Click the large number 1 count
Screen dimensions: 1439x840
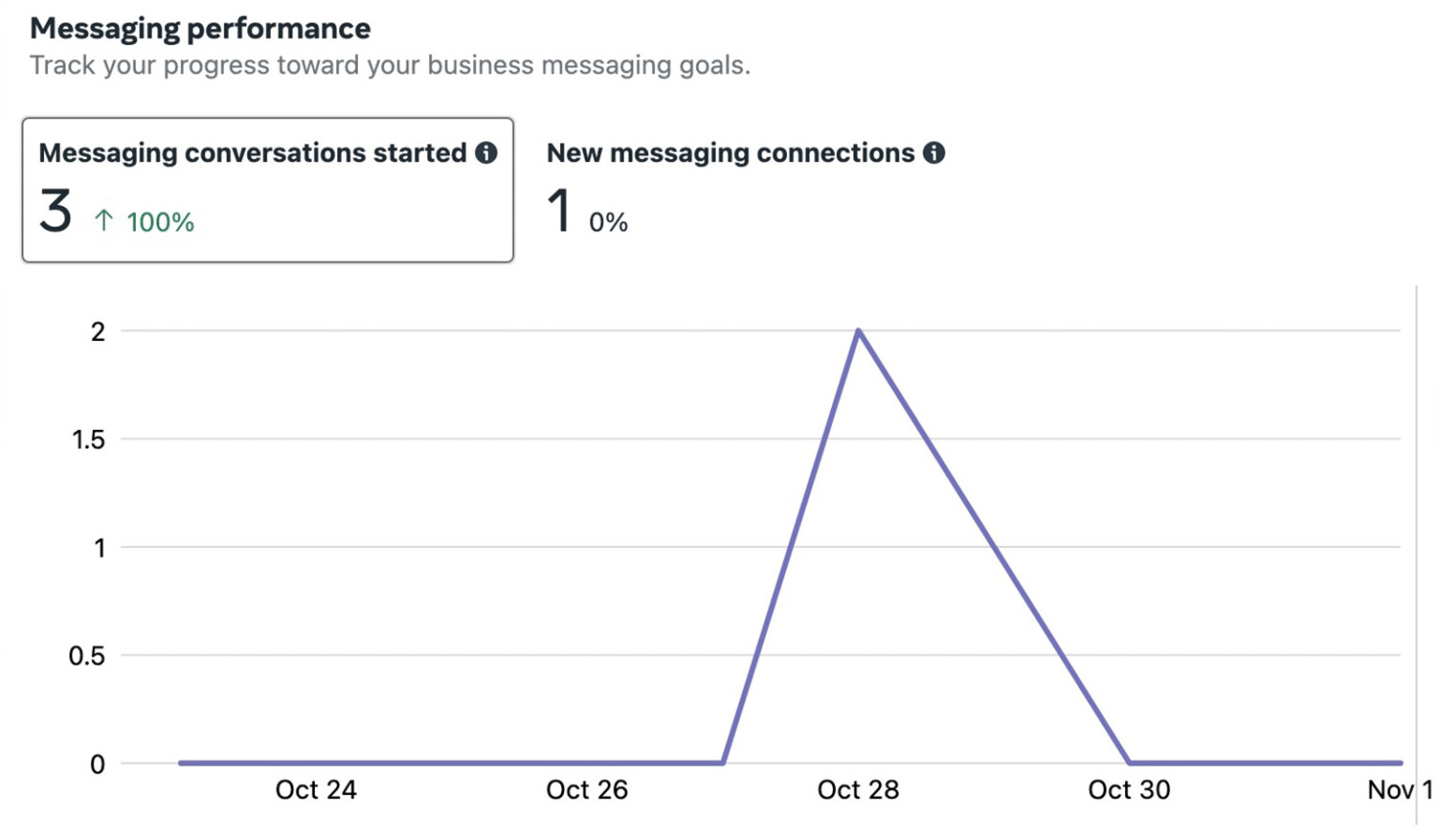click(559, 211)
